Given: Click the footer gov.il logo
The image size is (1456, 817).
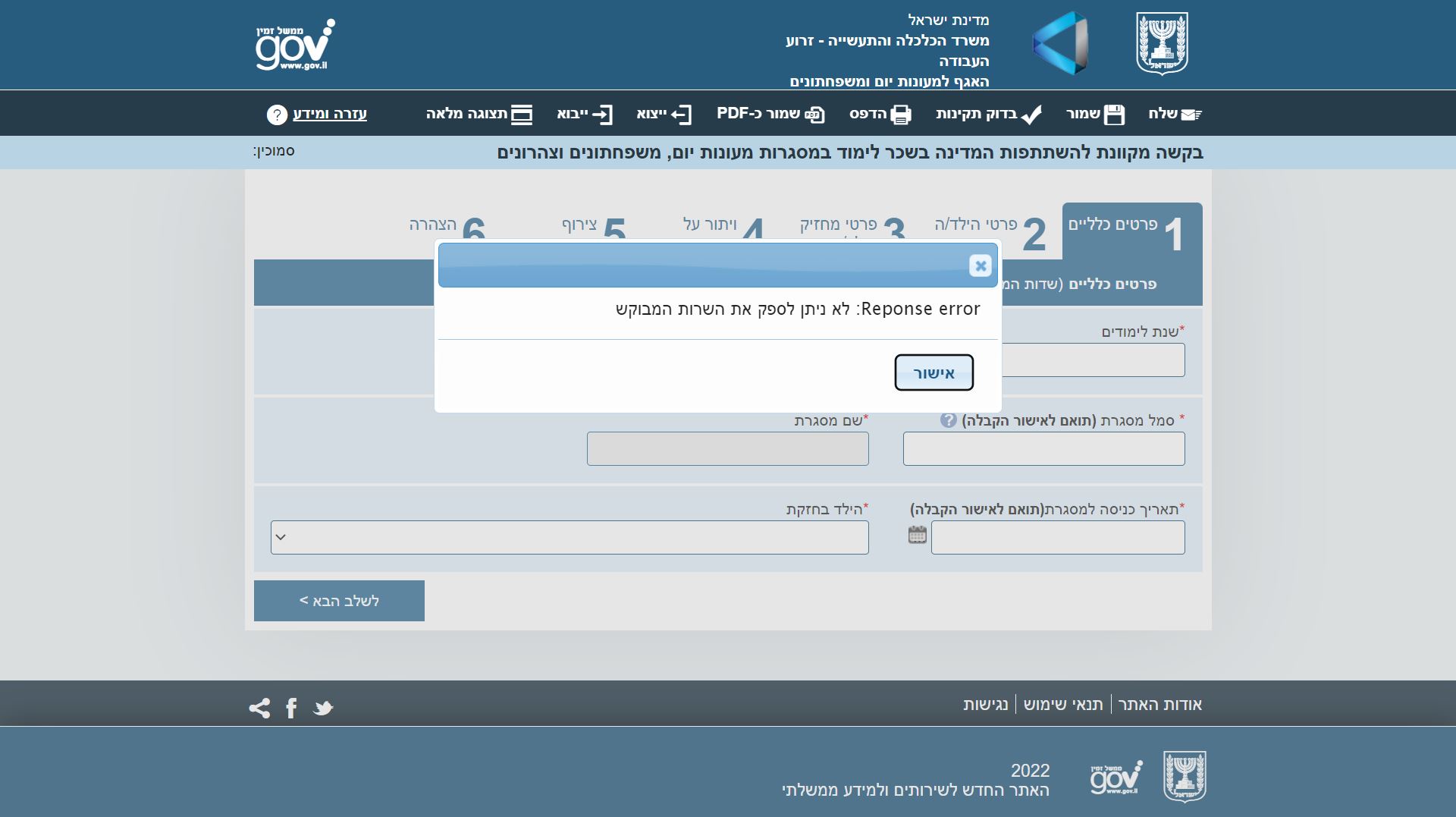Looking at the screenshot, I should click(x=1116, y=778).
